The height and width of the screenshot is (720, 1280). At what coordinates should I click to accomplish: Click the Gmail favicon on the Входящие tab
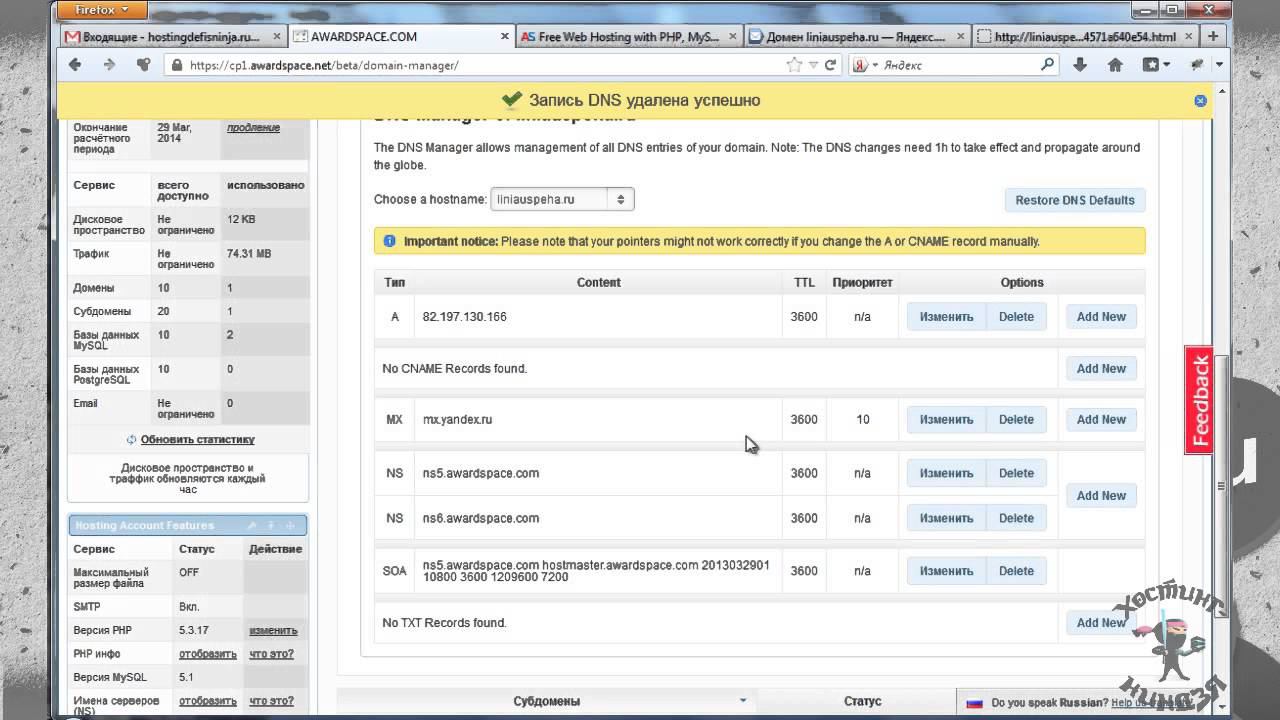point(72,37)
